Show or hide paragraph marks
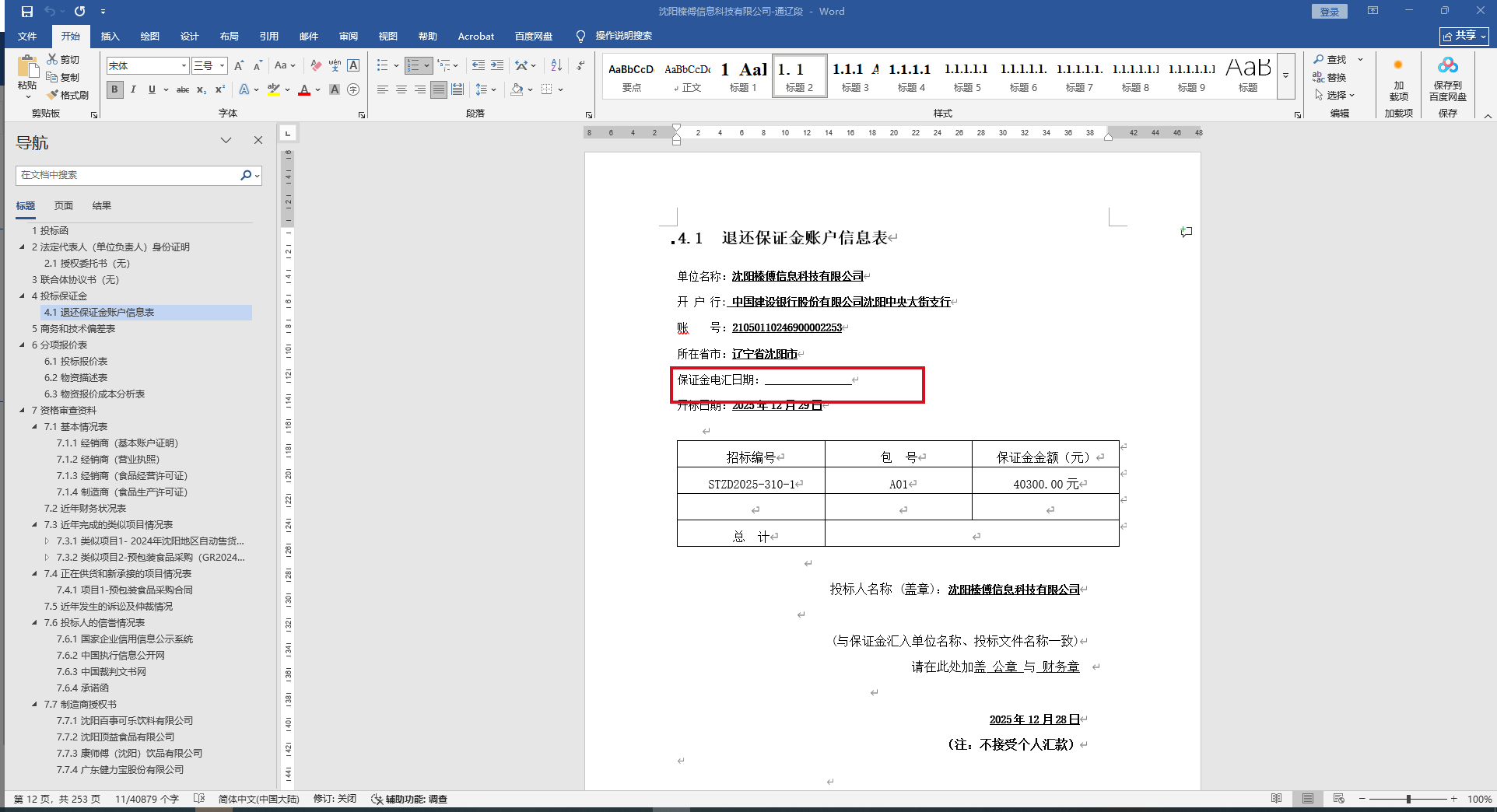This screenshot has width=1497, height=812. [580, 65]
